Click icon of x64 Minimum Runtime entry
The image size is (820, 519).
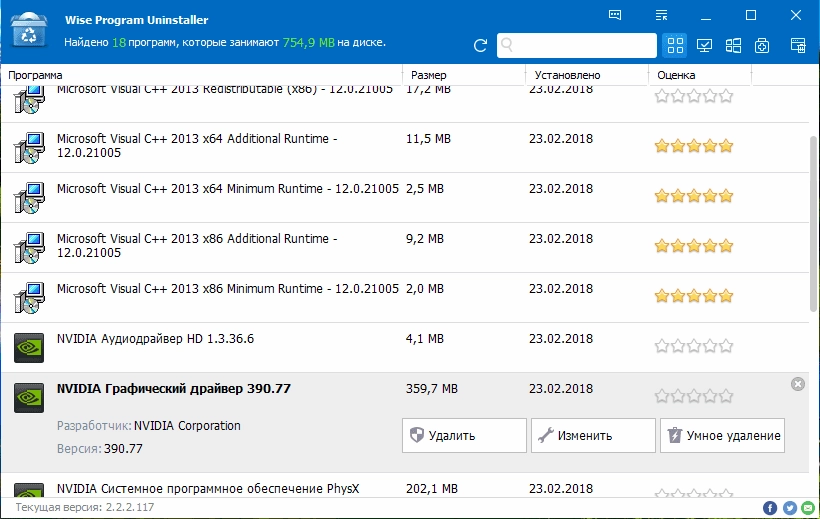tap(29, 198)
